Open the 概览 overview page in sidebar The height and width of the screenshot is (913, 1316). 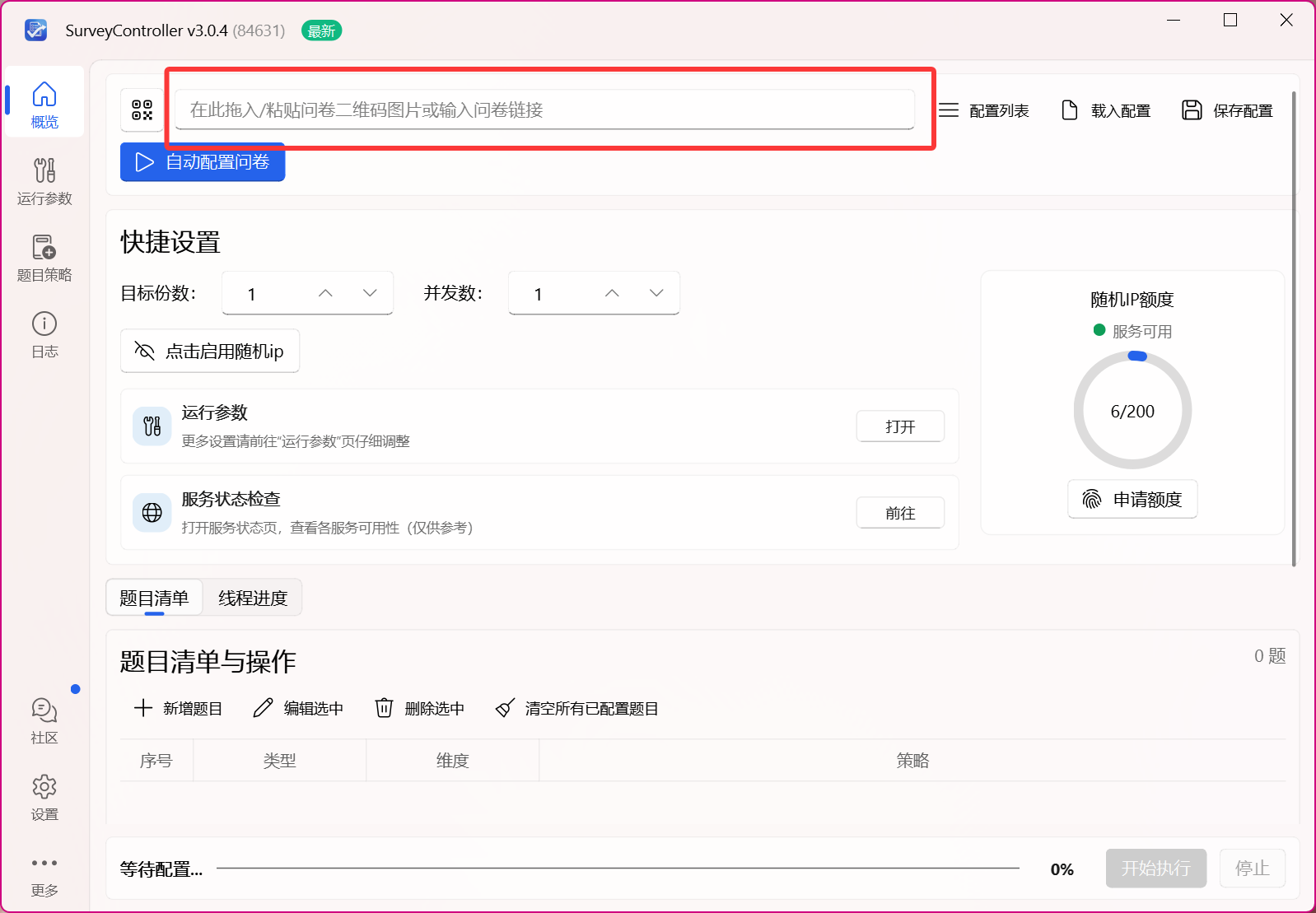tap(44, 103)
